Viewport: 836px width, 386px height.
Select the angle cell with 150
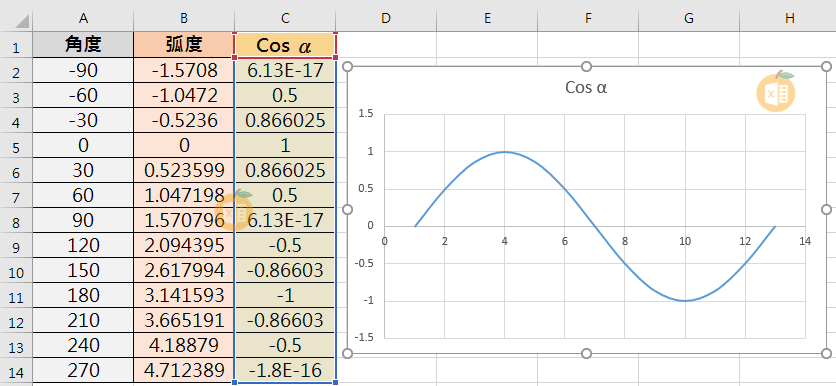coord(83,270)
